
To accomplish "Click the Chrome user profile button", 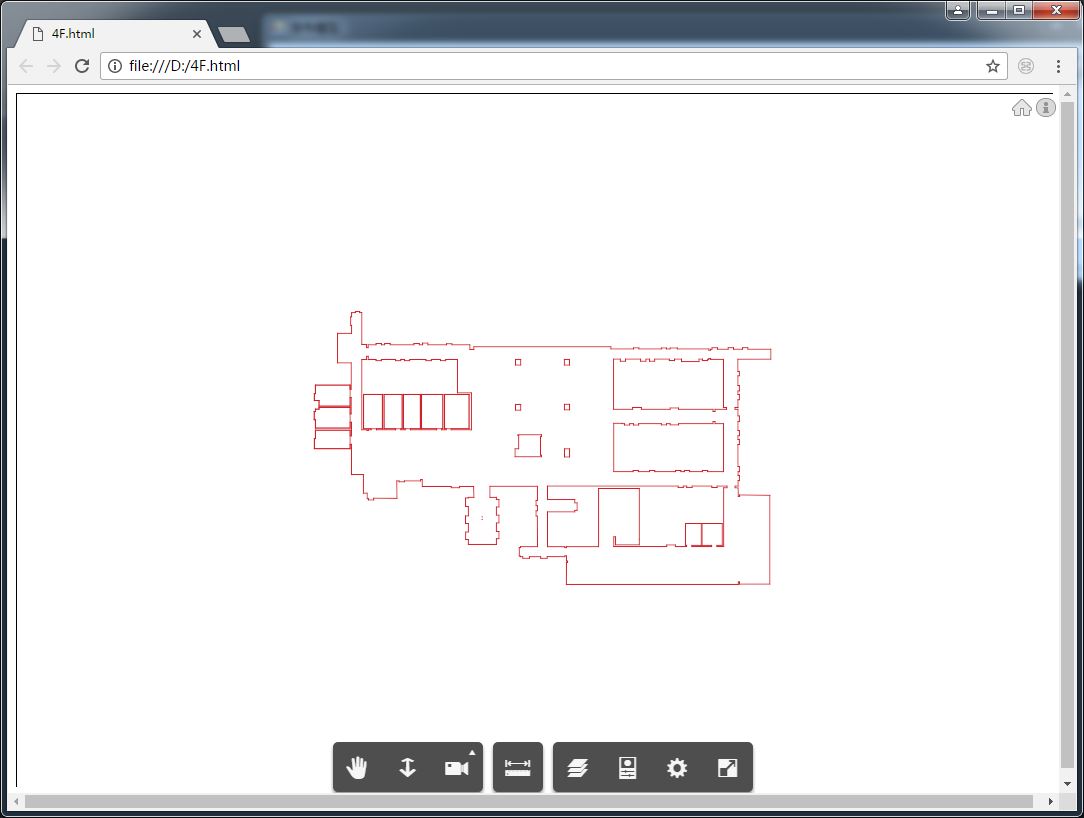I will coord(957,10).
